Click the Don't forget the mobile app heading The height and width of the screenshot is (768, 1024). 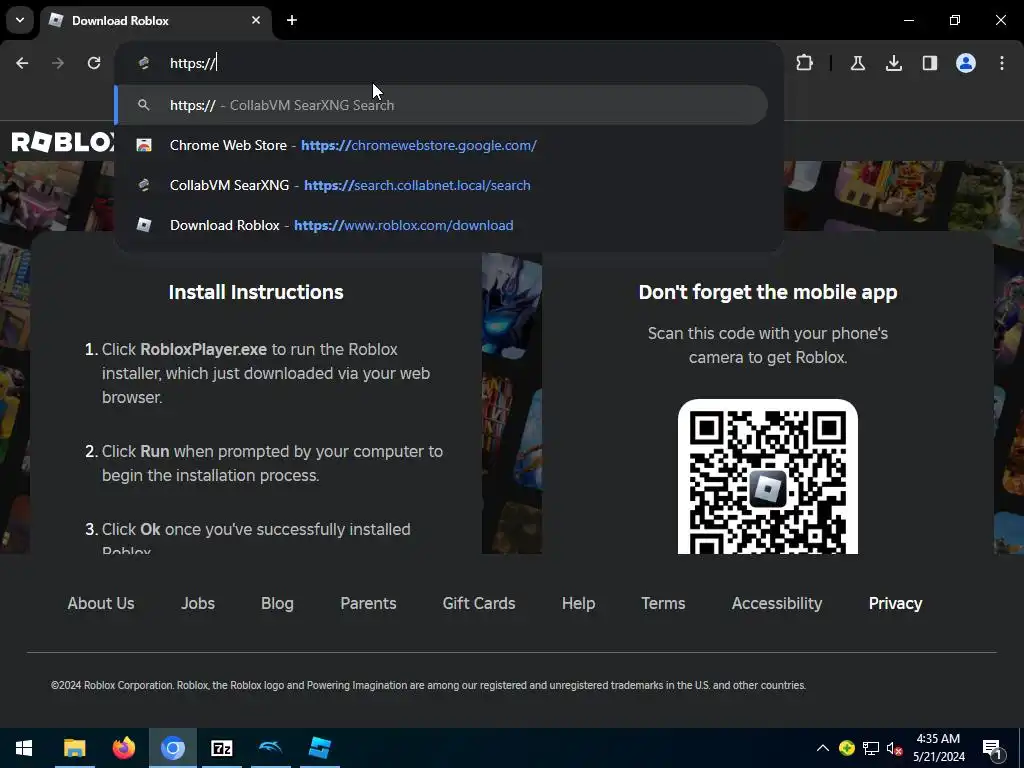coord(768,292)
